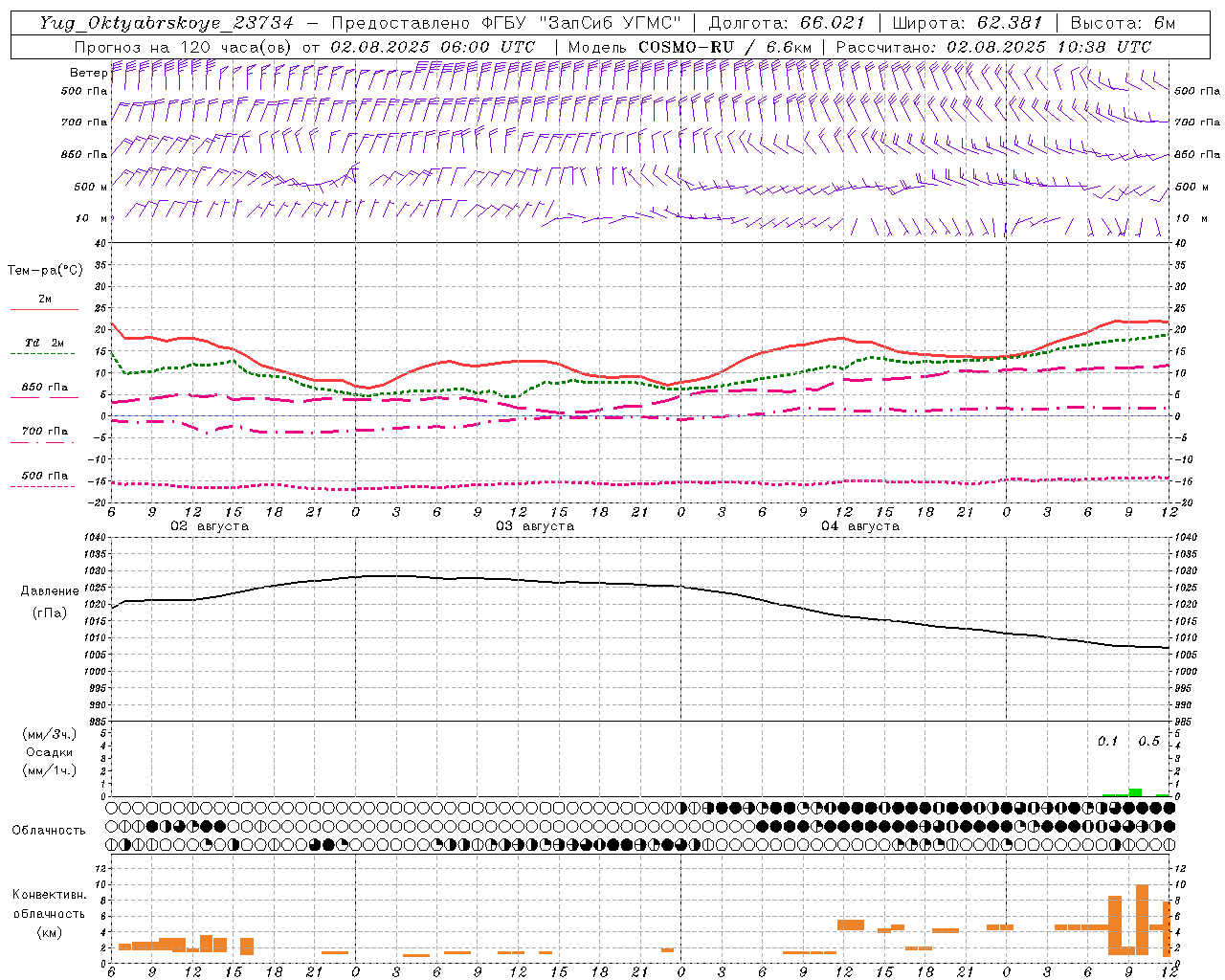Click the Ветер panel label
This screenshot has height=980, width=1225.
[x=87, y=73]
